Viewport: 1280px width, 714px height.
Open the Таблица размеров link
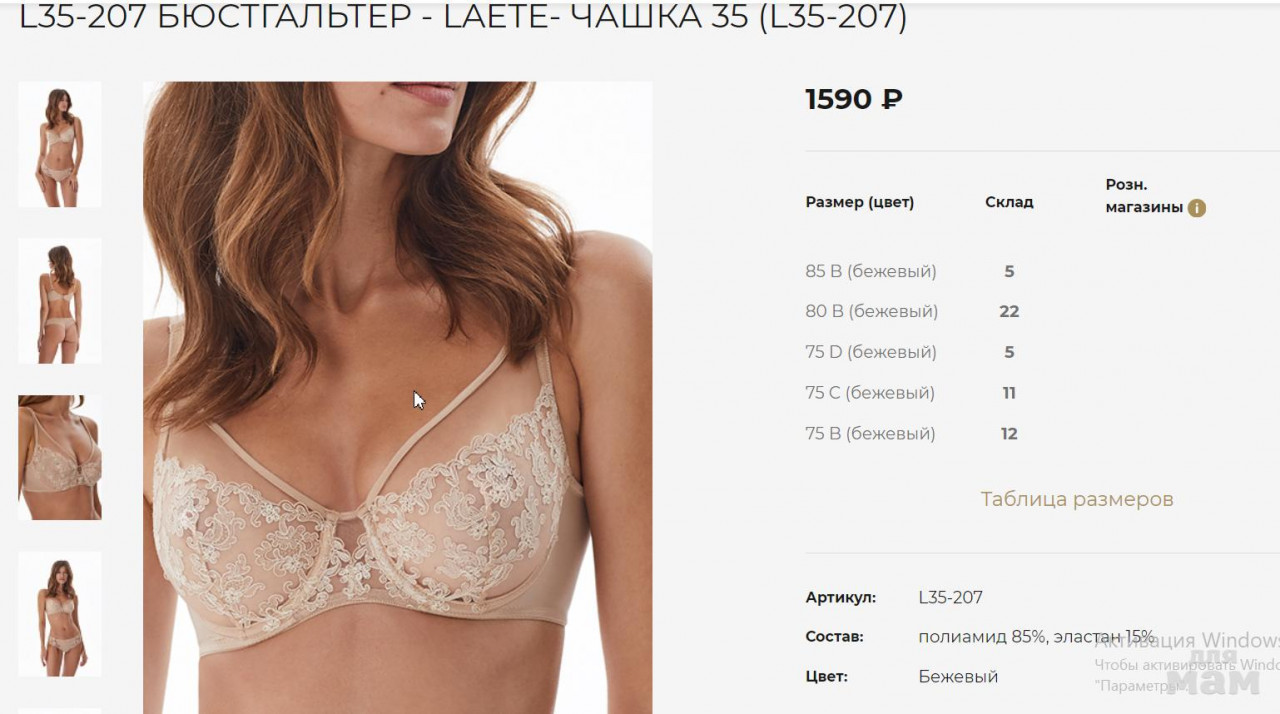[1077, 499]
